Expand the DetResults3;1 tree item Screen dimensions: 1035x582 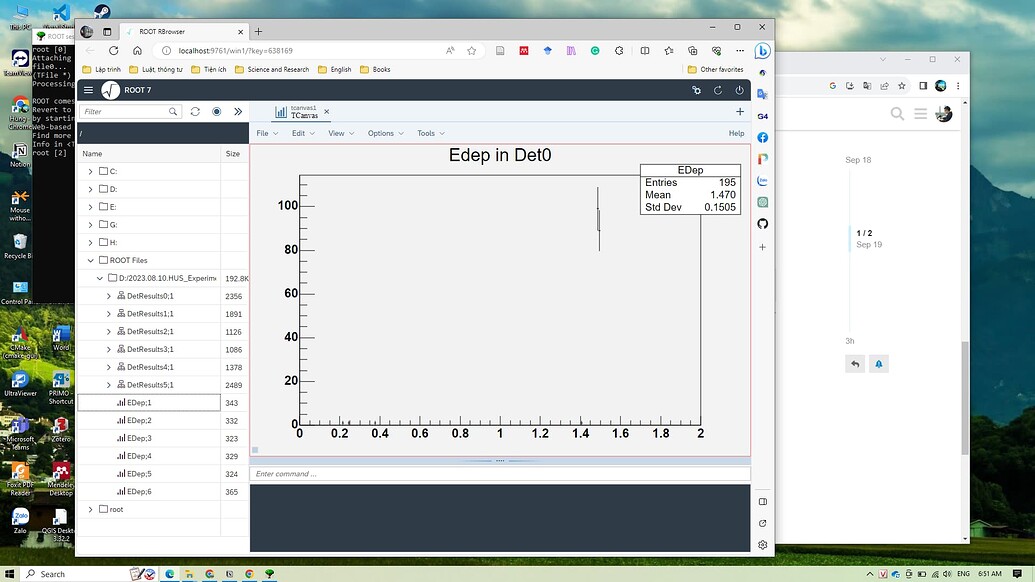coord(110,348)
